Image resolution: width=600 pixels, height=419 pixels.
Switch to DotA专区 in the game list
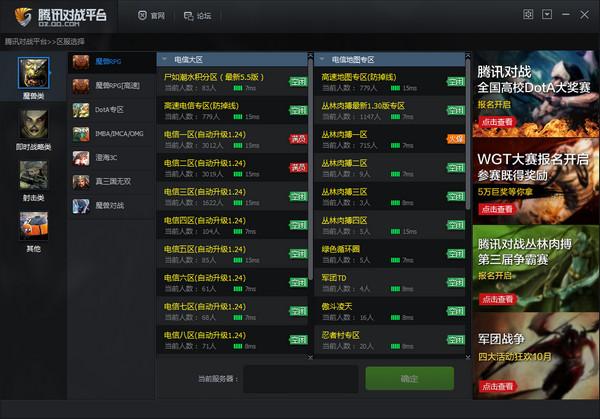[x=112, y=110]
